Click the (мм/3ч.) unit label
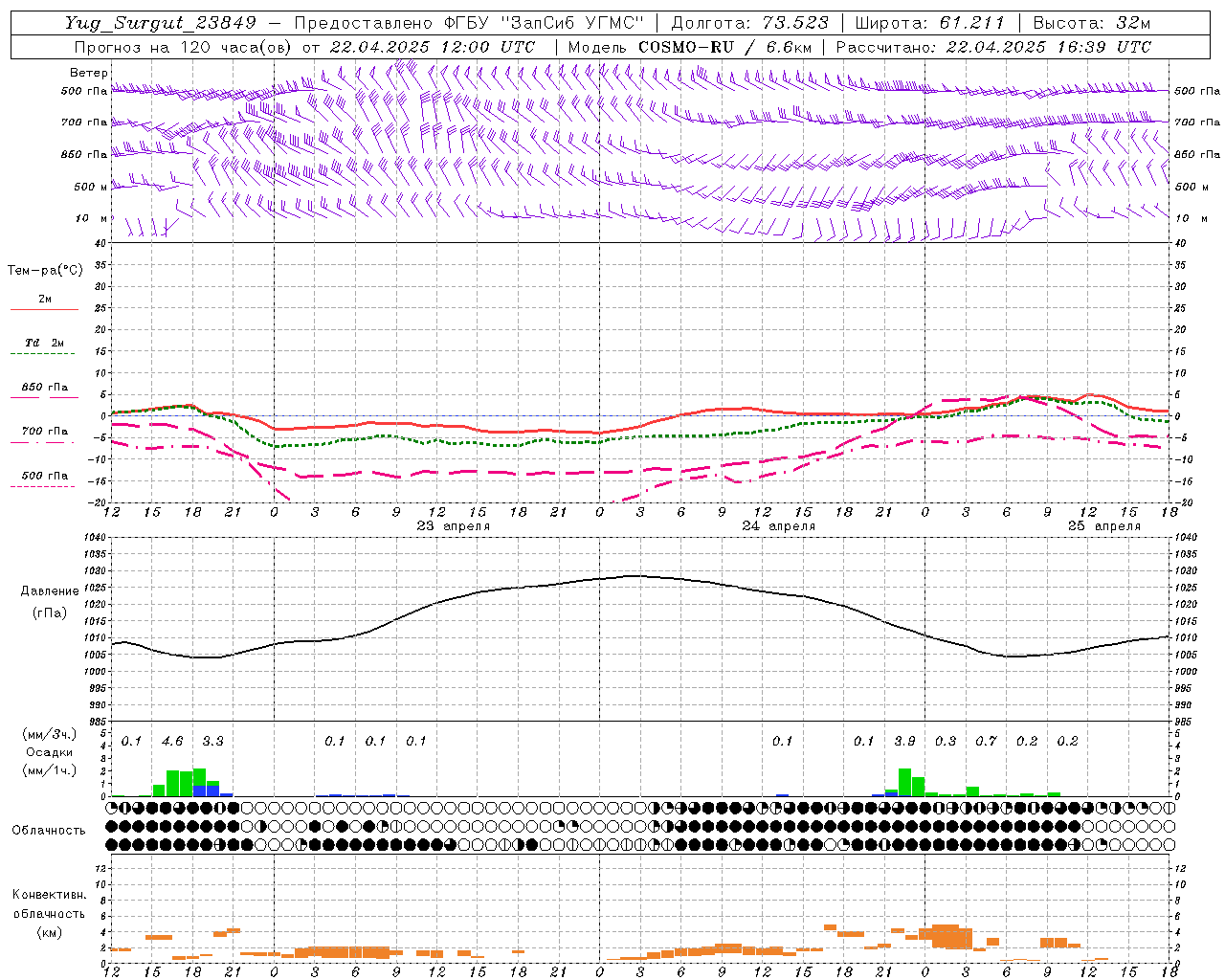The image size is (1225, 980). 49,734
